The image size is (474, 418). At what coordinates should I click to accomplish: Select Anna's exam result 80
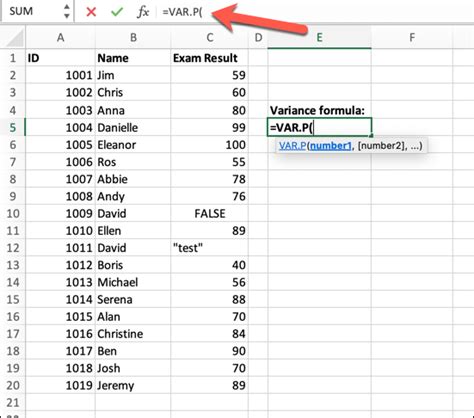tap(210, 110)
